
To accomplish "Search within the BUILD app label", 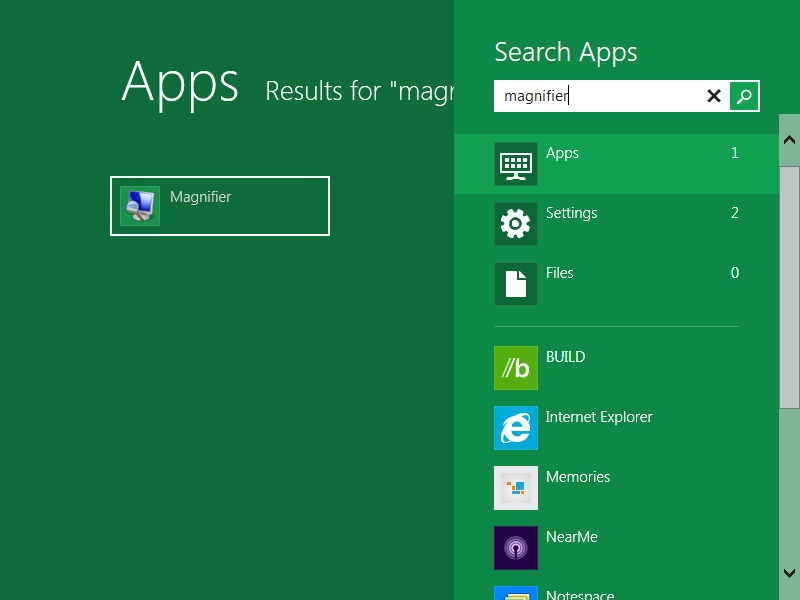I will click(x=565, y=357).
